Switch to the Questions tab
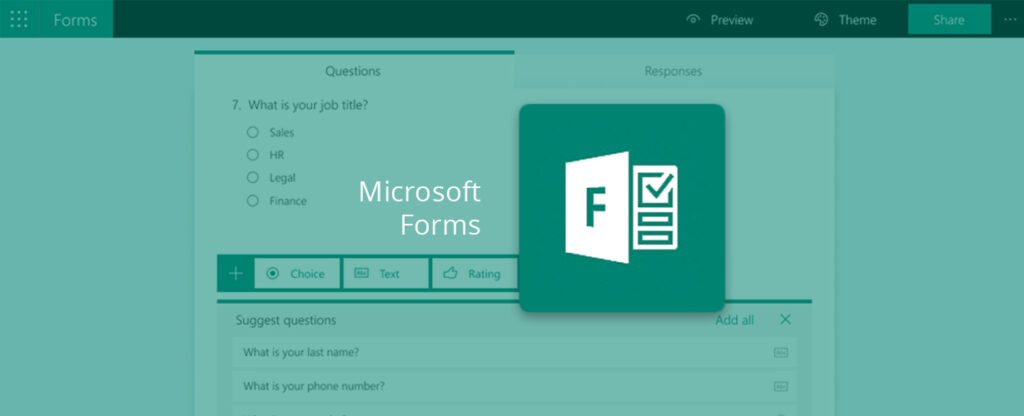 pos(354,71)
